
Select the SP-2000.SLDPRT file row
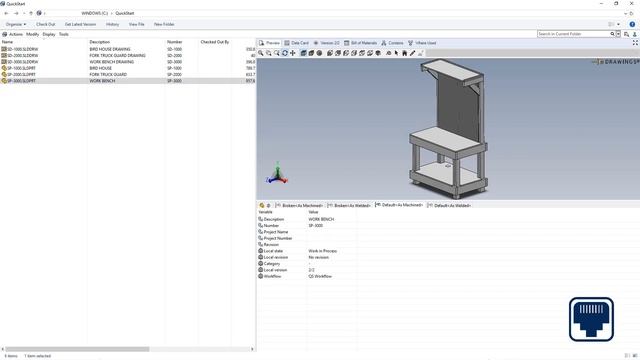[x=128, y=75]
